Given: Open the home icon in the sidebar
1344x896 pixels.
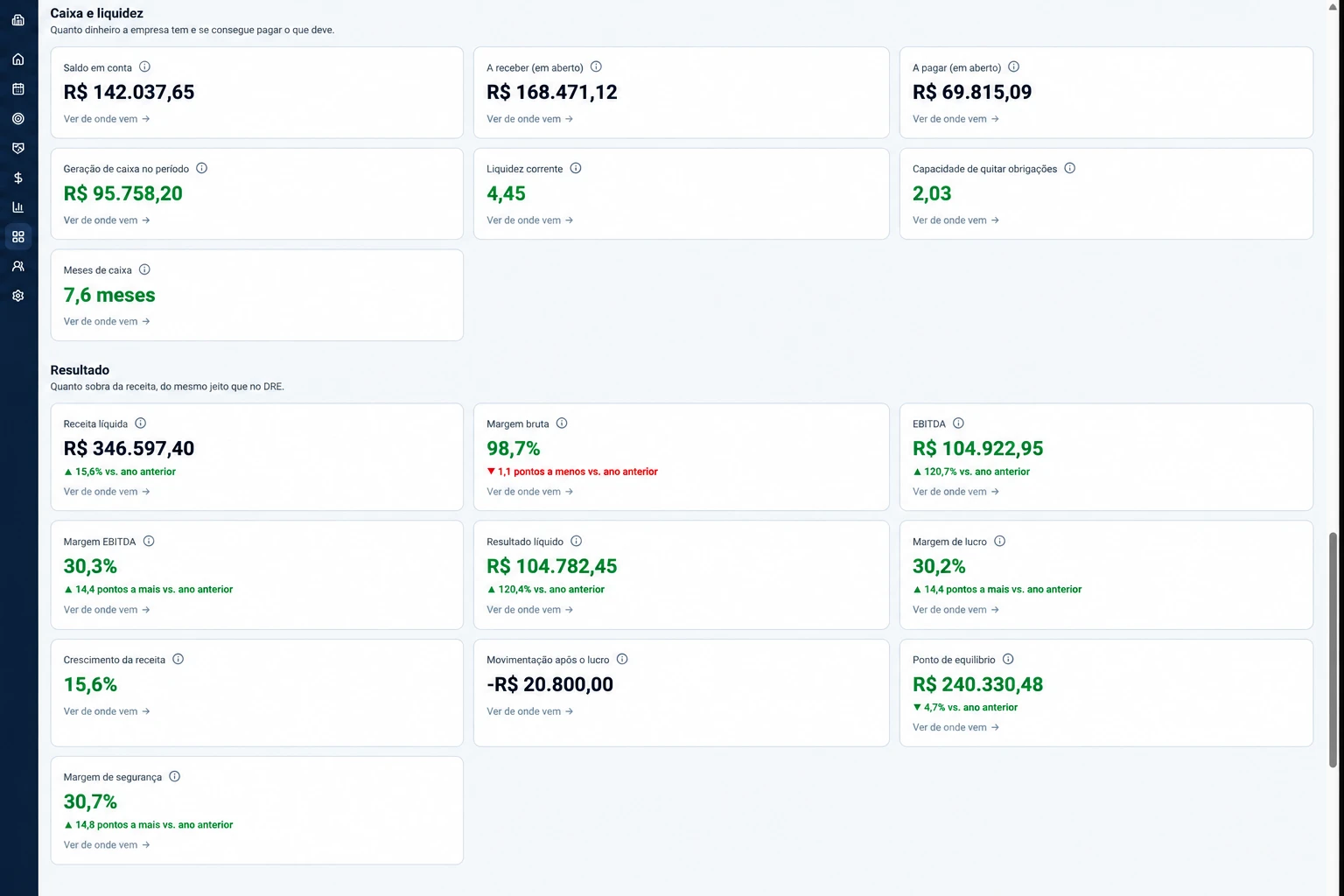Looking at the screenshot, I should [x=18, y=59].
